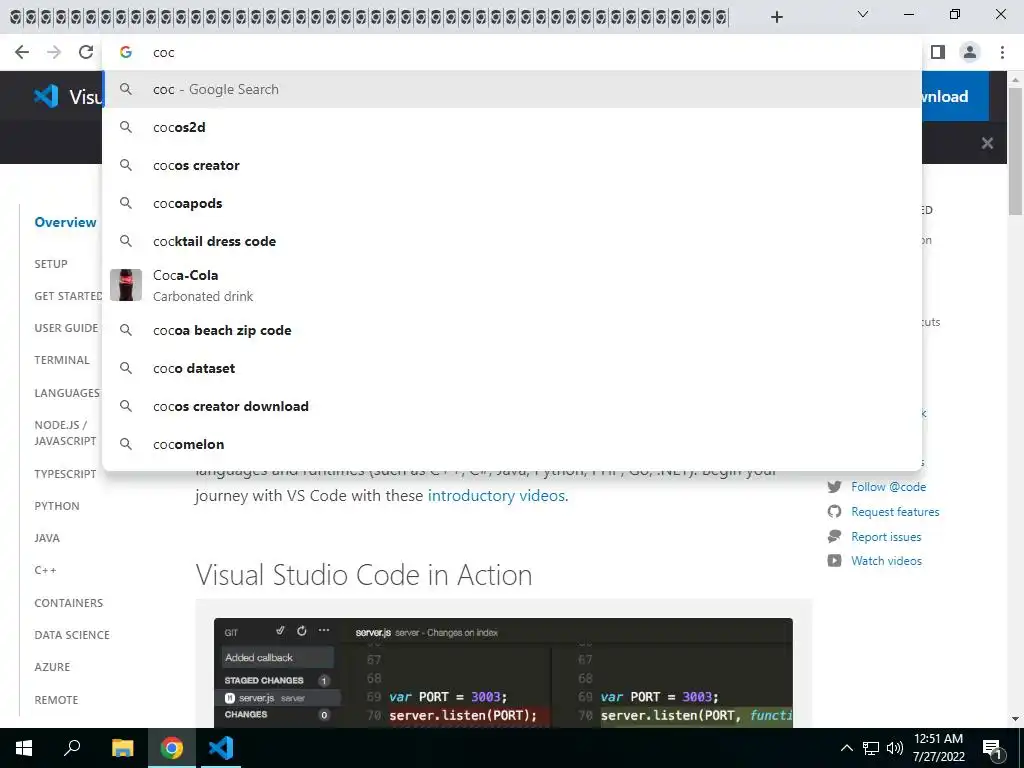Open the AZURE docs section
1024x768 pixels.
(x=52, y=667)
